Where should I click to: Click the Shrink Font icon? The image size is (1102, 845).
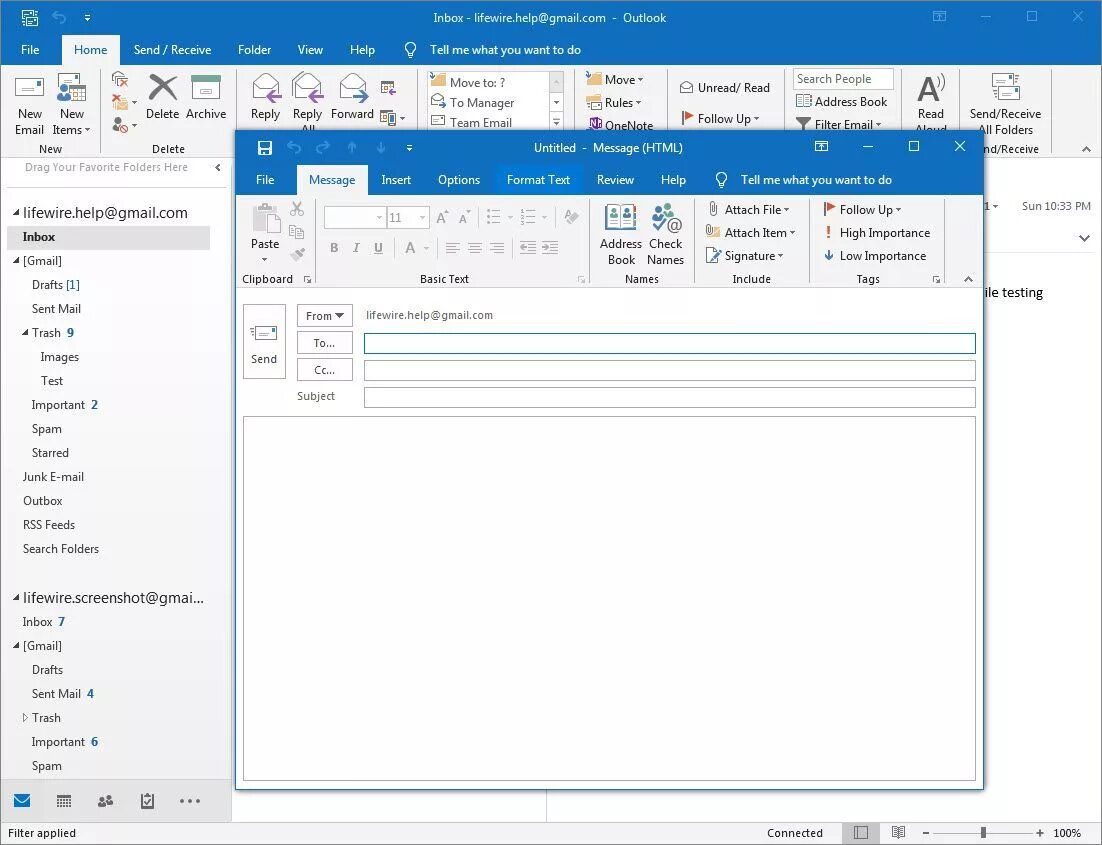[465, 217]
